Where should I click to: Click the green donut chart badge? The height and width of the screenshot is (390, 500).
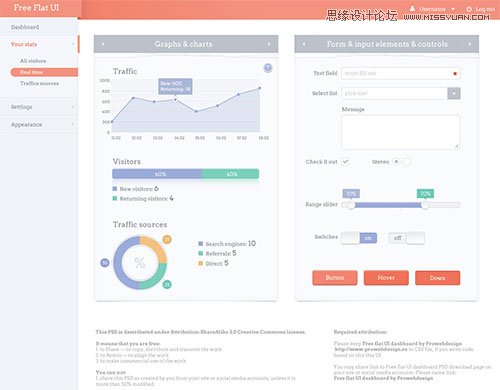click(167, 284)
